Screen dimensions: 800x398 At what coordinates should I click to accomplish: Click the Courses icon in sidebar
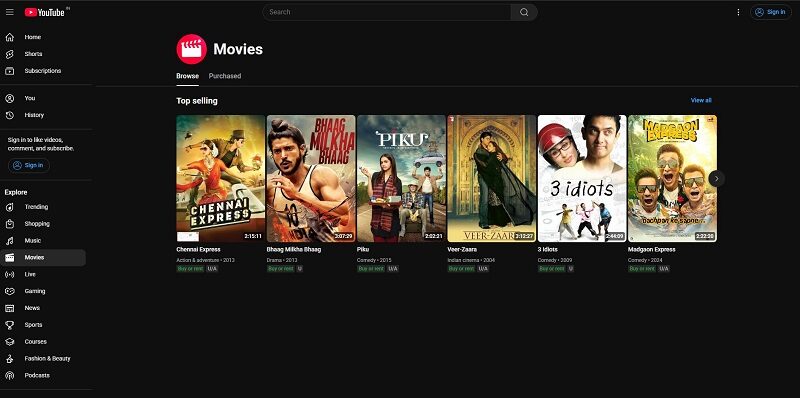click(10, 342)
